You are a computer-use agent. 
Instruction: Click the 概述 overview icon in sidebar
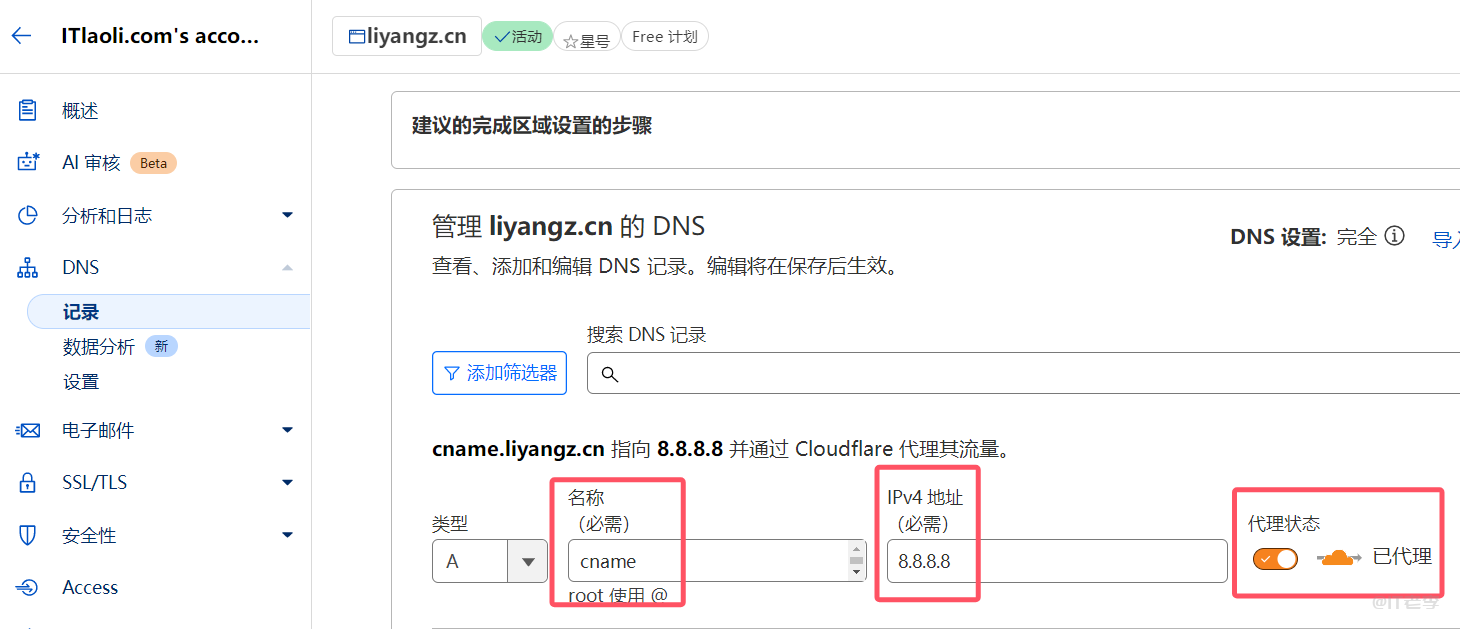[x=26, y=110]
